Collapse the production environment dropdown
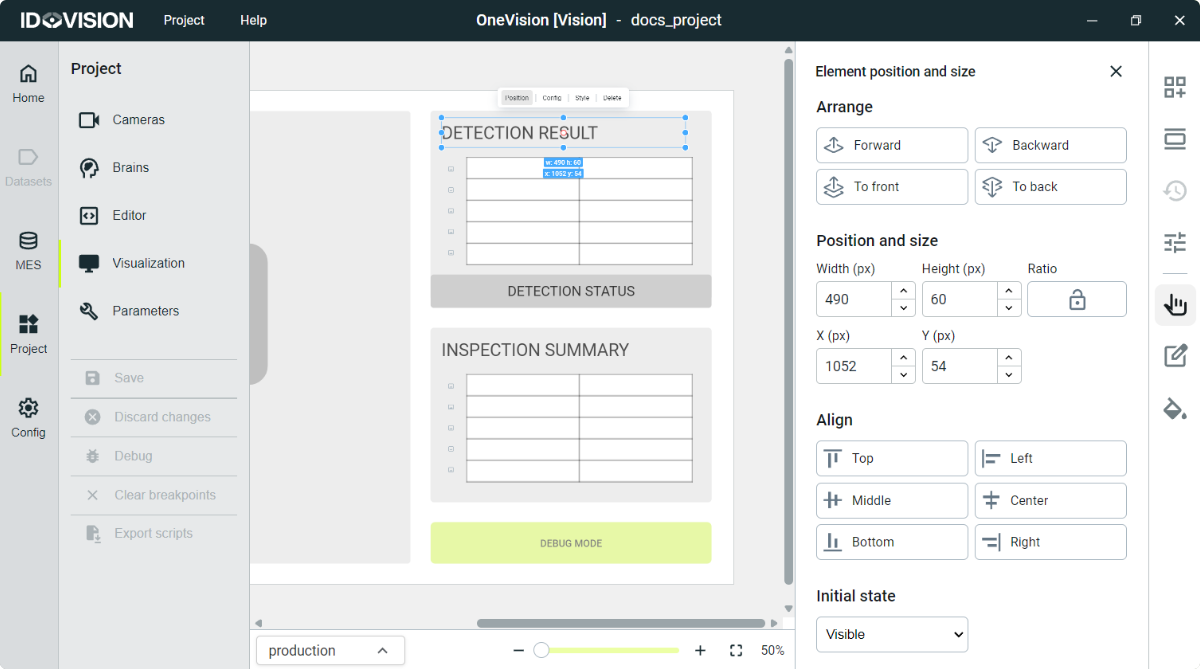Viewport: 1200px width, 669px height. [x=383, y=650]
